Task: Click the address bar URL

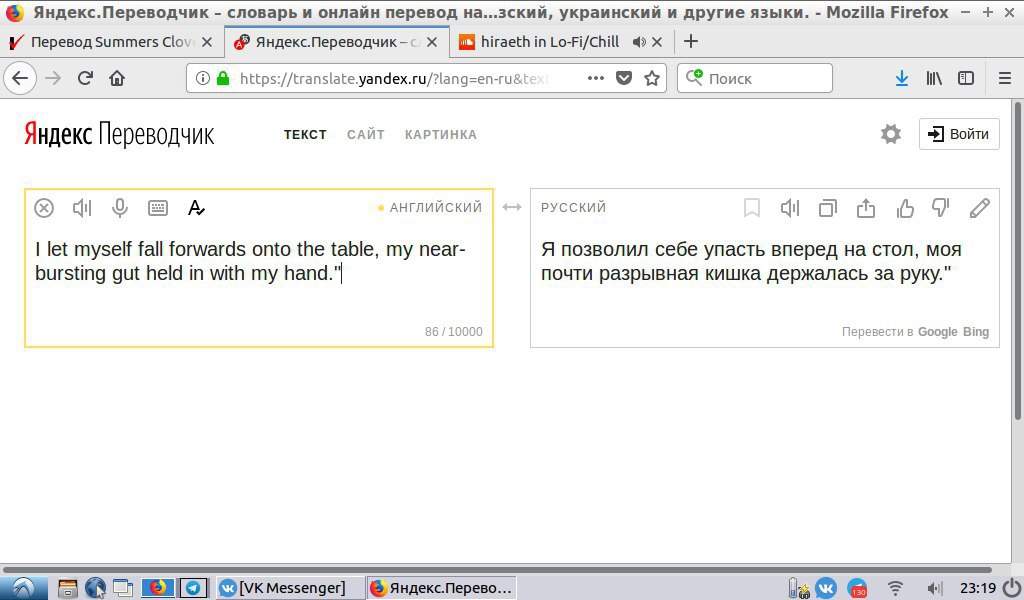Action: (394, 79)
